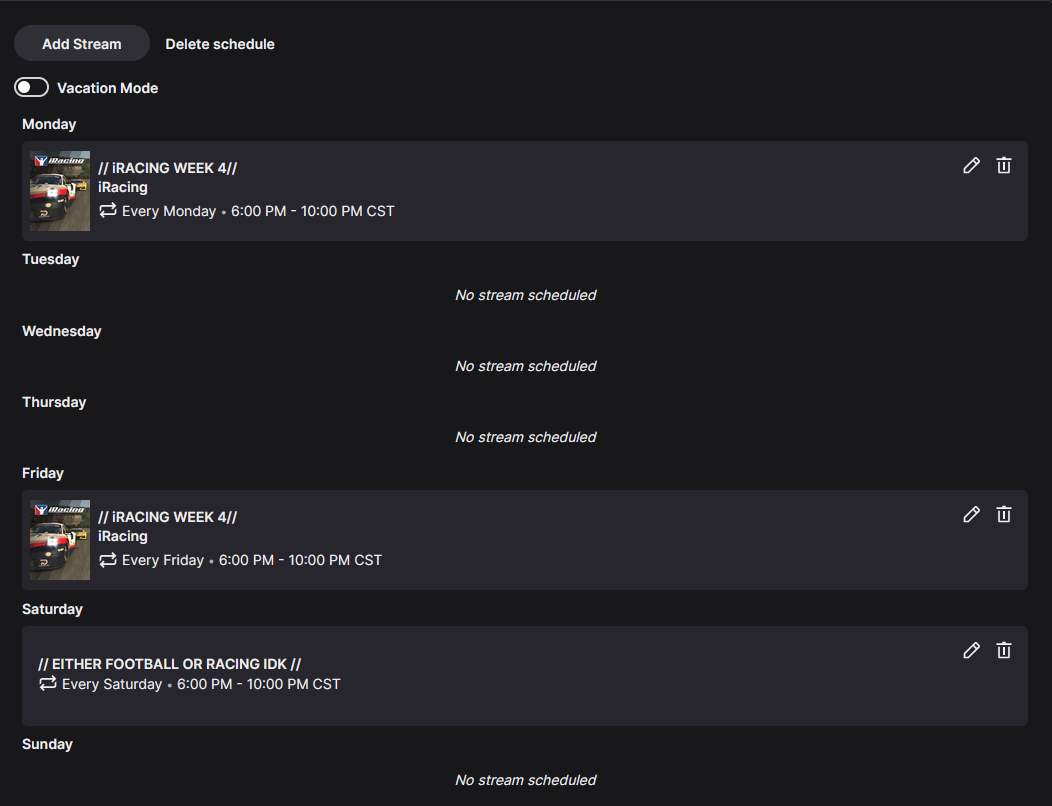Select the Friday iRacing cover thumbnail

click(60, 540)
